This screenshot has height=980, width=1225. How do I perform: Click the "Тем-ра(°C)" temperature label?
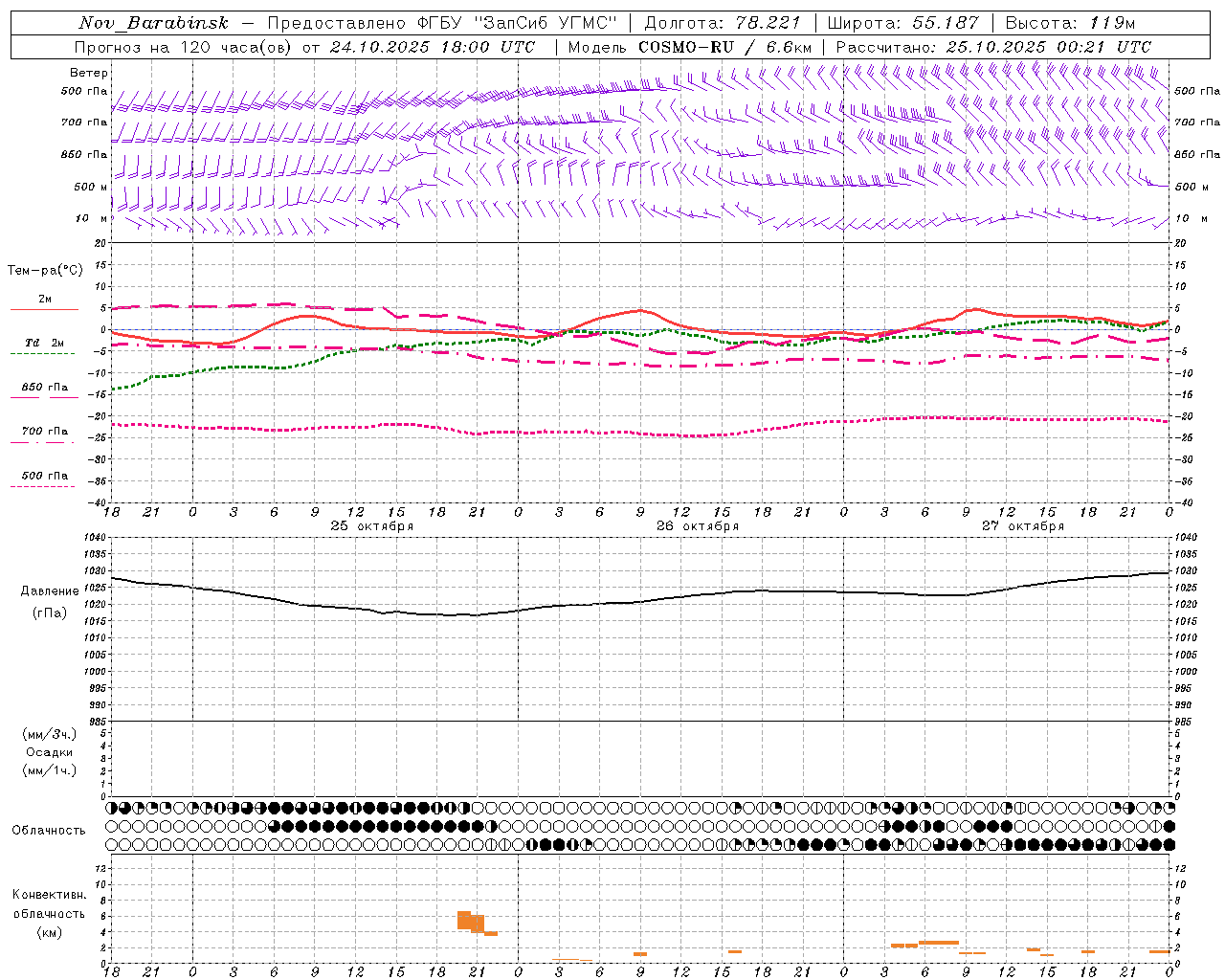45,271
